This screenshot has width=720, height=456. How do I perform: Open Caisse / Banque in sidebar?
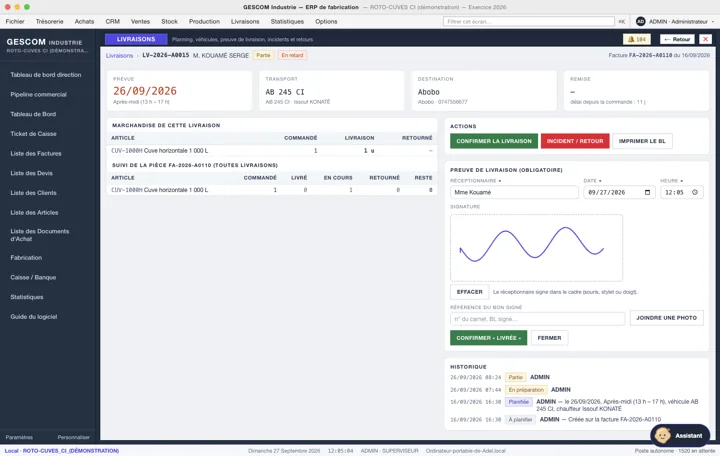tap(33, 278)
